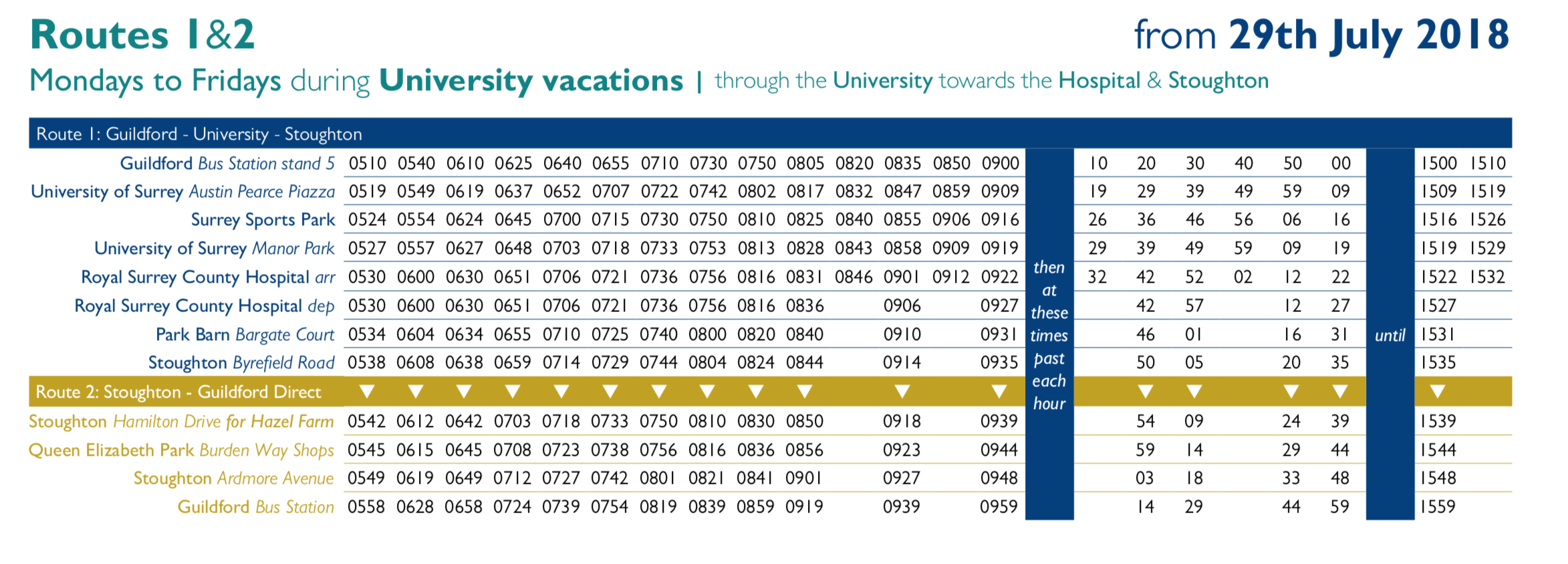This screenshot has height=564, width=1568.
Task: Click the Queen Elizabeth Park Burden Way Shops stop
Action: [x=181, y=450]
